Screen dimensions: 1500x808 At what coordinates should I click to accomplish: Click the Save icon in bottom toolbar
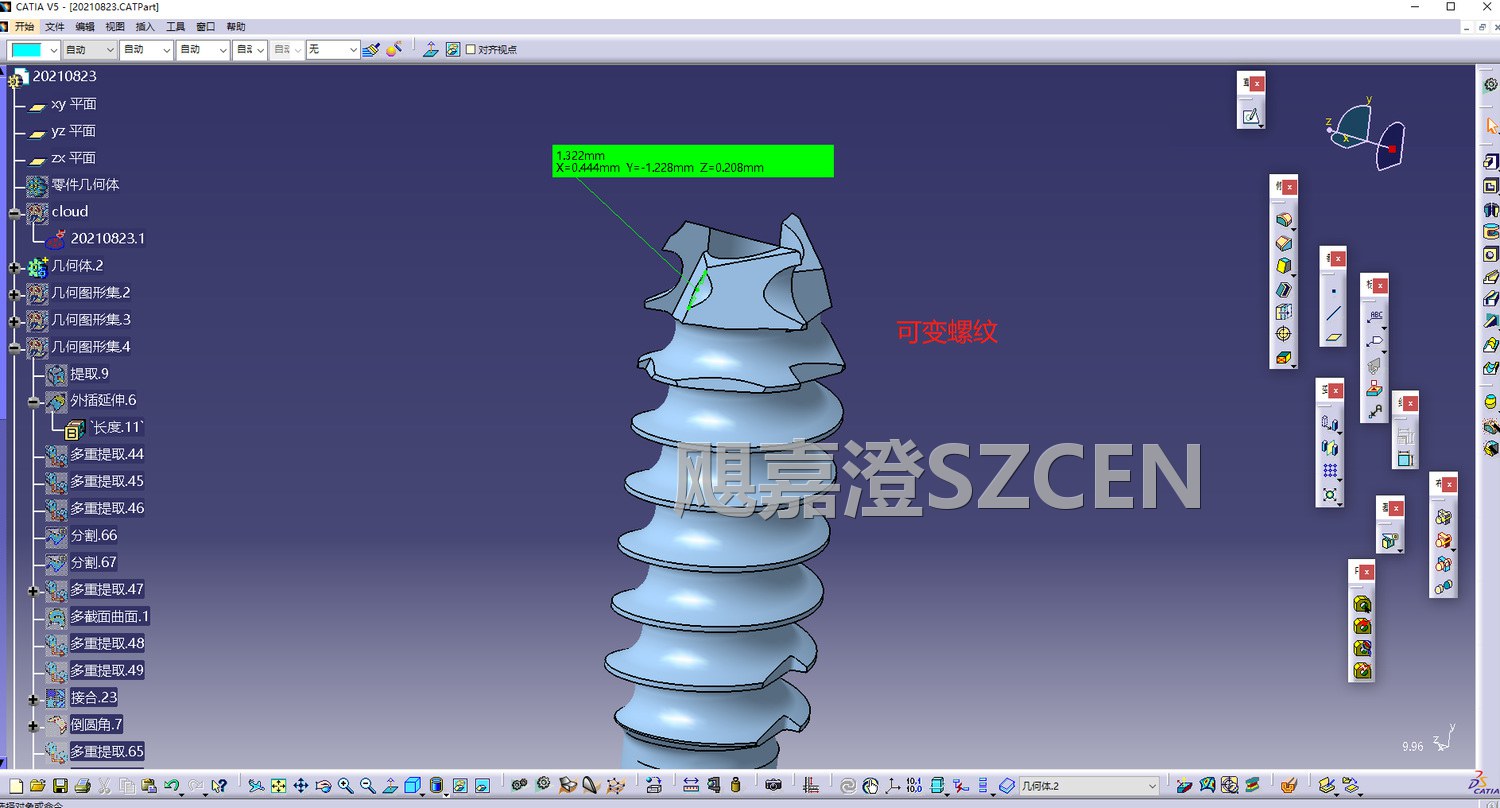[60, 786]
